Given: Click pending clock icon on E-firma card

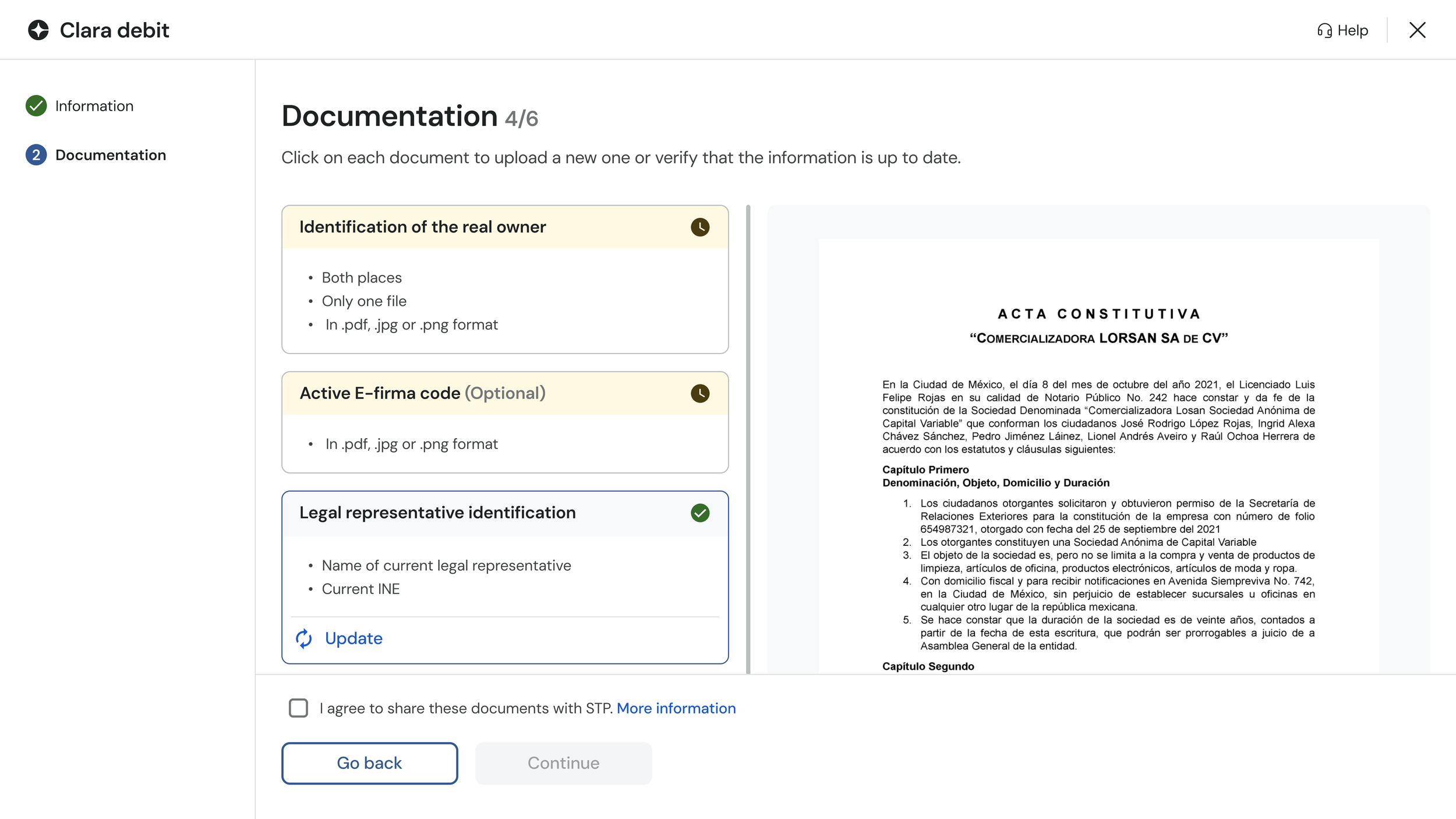Looking at the screenshot, I should pyautogui.click(x=699, y=393).
